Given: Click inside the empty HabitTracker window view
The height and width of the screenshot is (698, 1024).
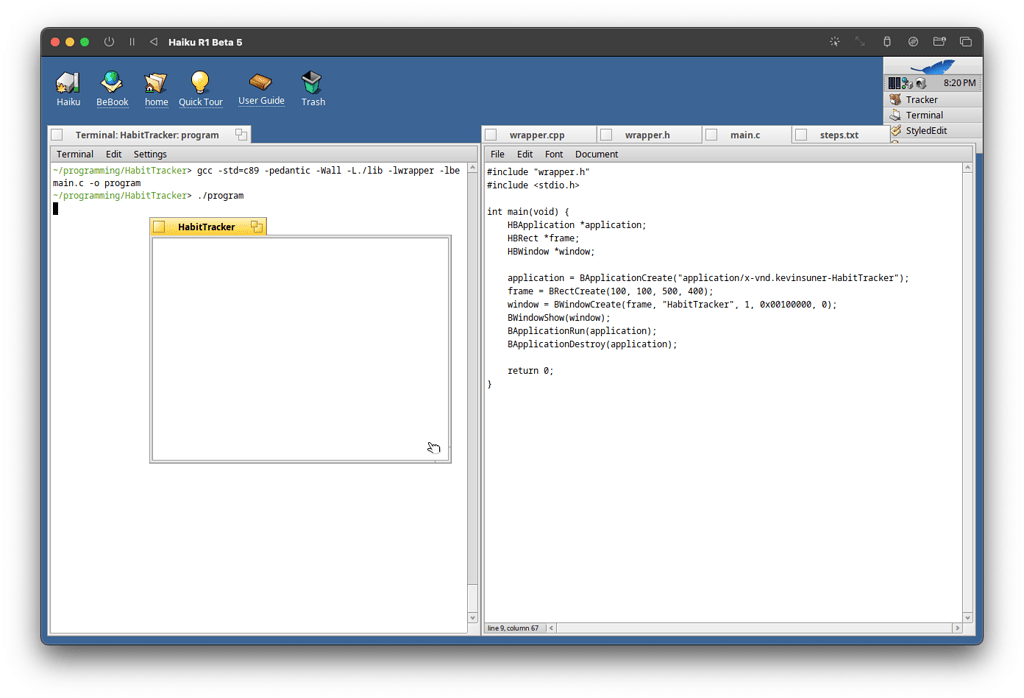Looking at the screenshot, I should point(300,349).
